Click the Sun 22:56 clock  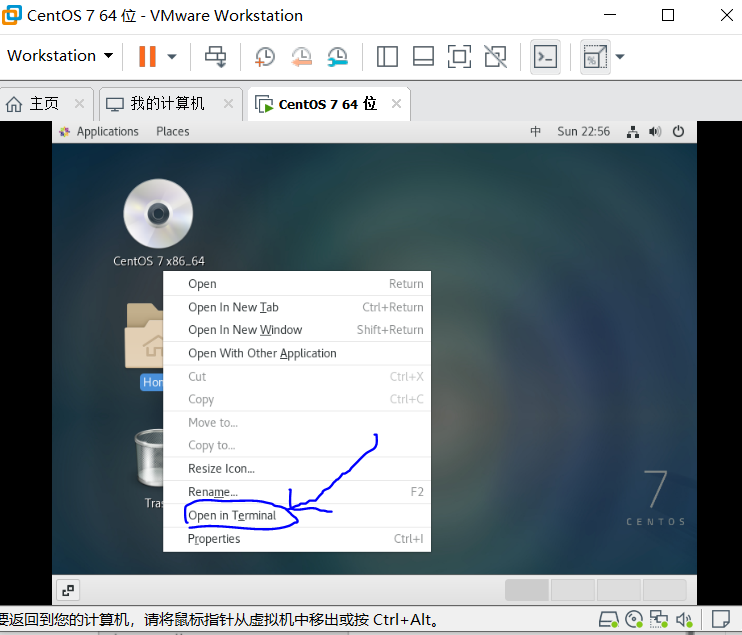583,132
